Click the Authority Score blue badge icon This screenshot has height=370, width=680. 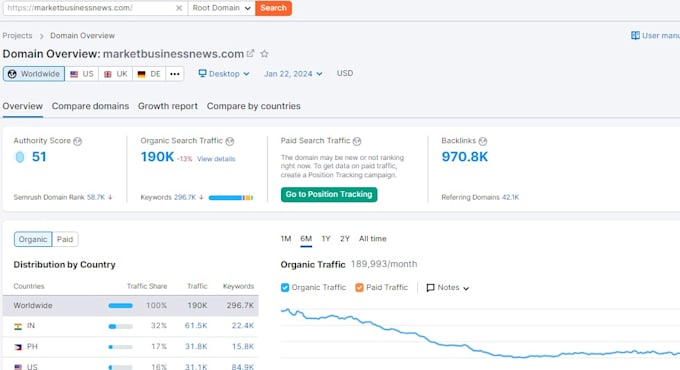(x=20, y=157)
